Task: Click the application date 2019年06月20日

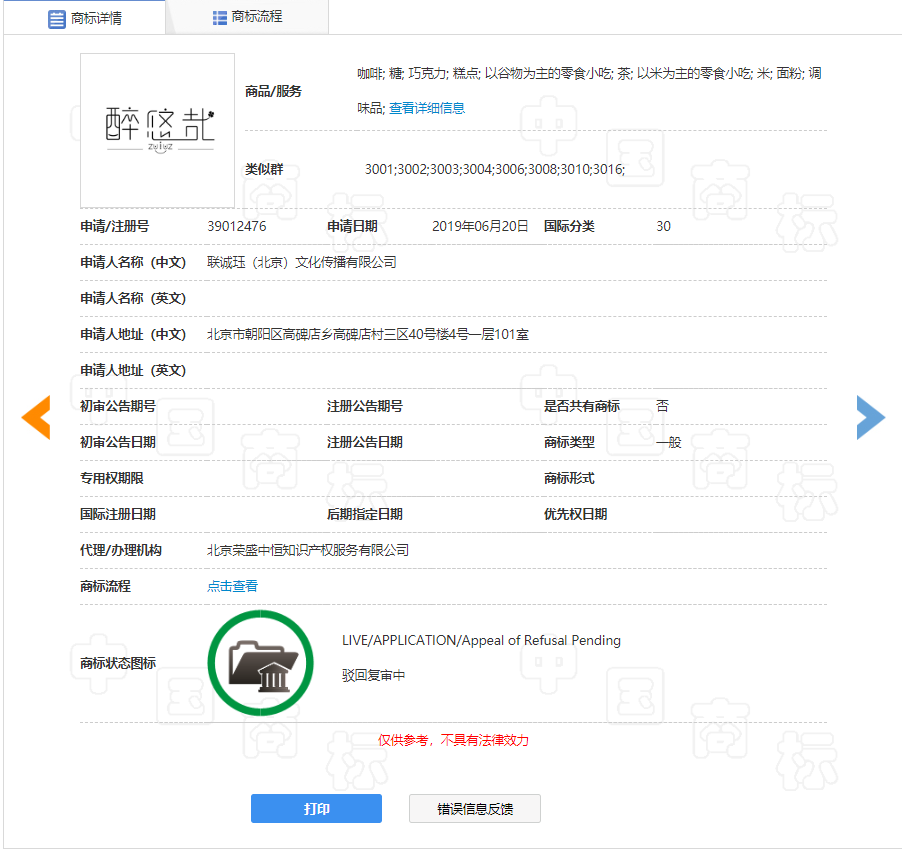Action: [x=480, y=226]
